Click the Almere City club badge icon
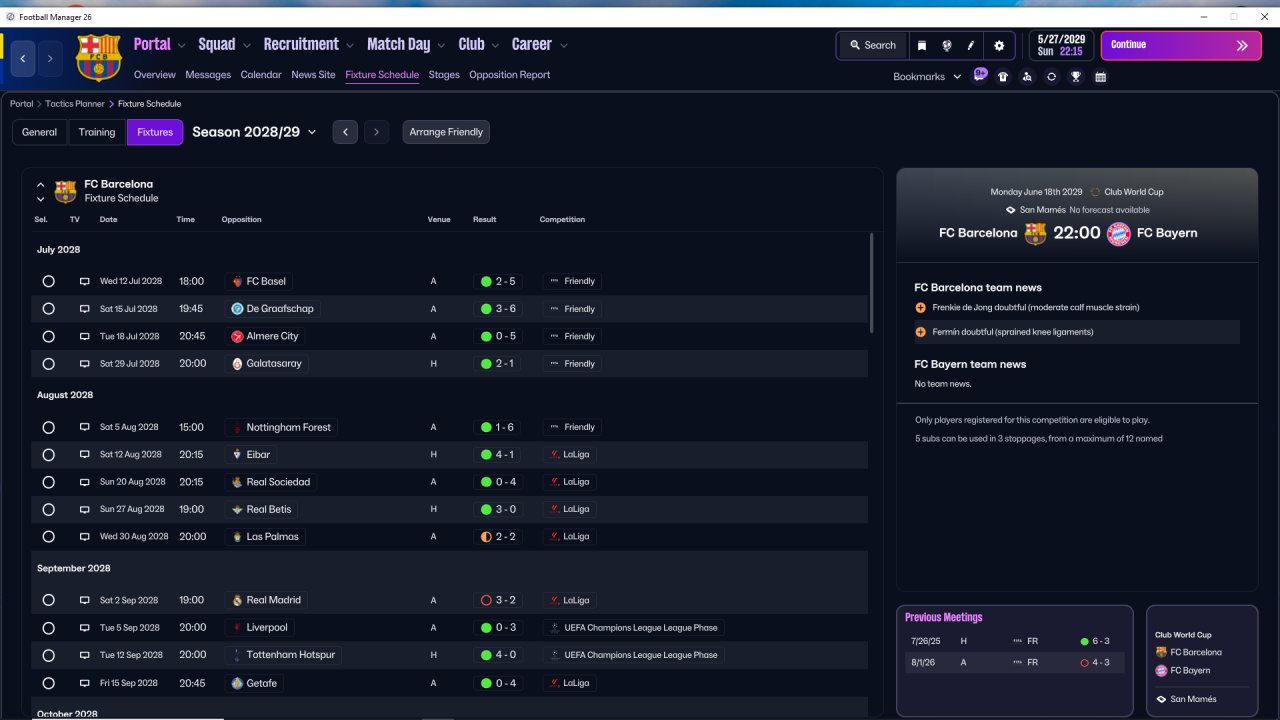The width and height of the screenshot is (1280, 720). click(x=237, y=337)
